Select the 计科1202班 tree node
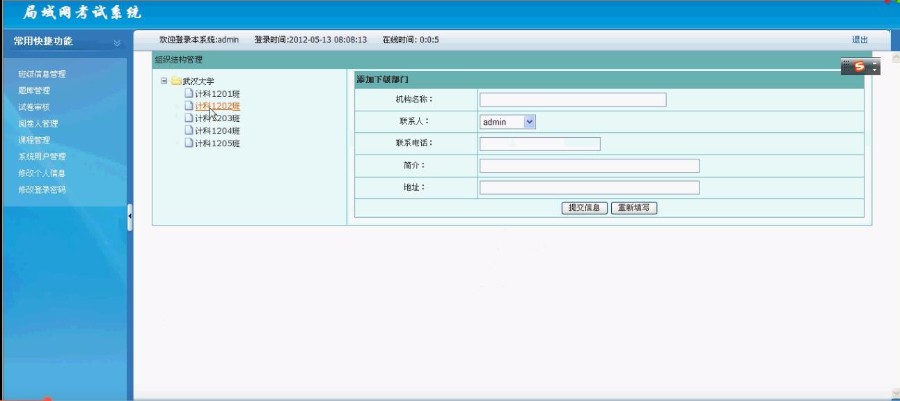This screenshot has width=900, height=401. [217, 106]
